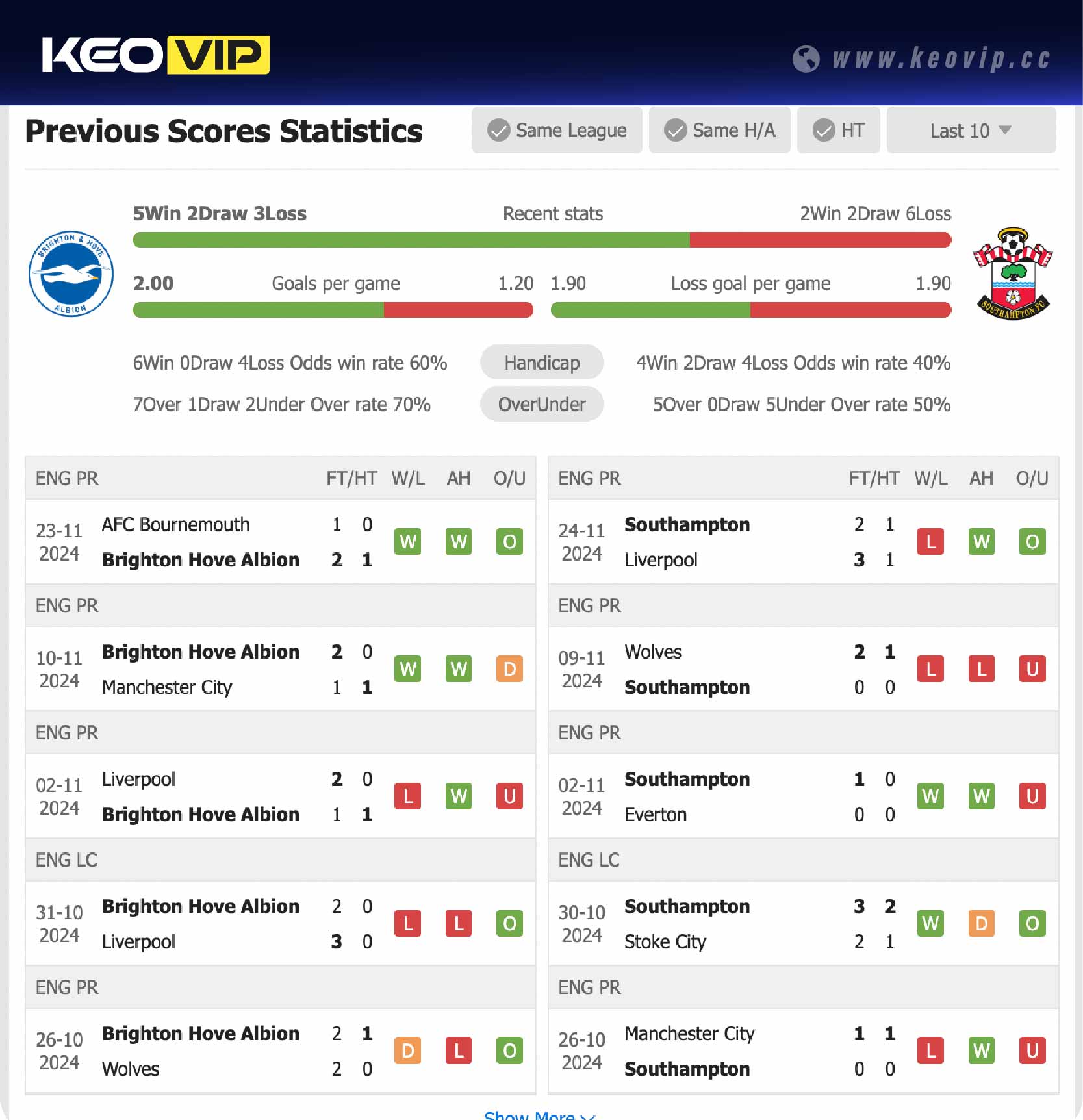Collapse the Last 10 selector chevron

pyautogui.click(x=1006, y=130)
